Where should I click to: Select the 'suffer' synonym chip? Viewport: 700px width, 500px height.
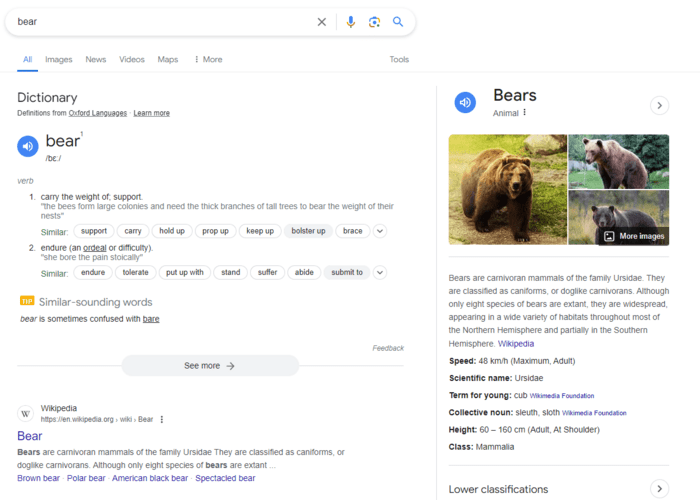pyautogui.click(x=267, y=272)
